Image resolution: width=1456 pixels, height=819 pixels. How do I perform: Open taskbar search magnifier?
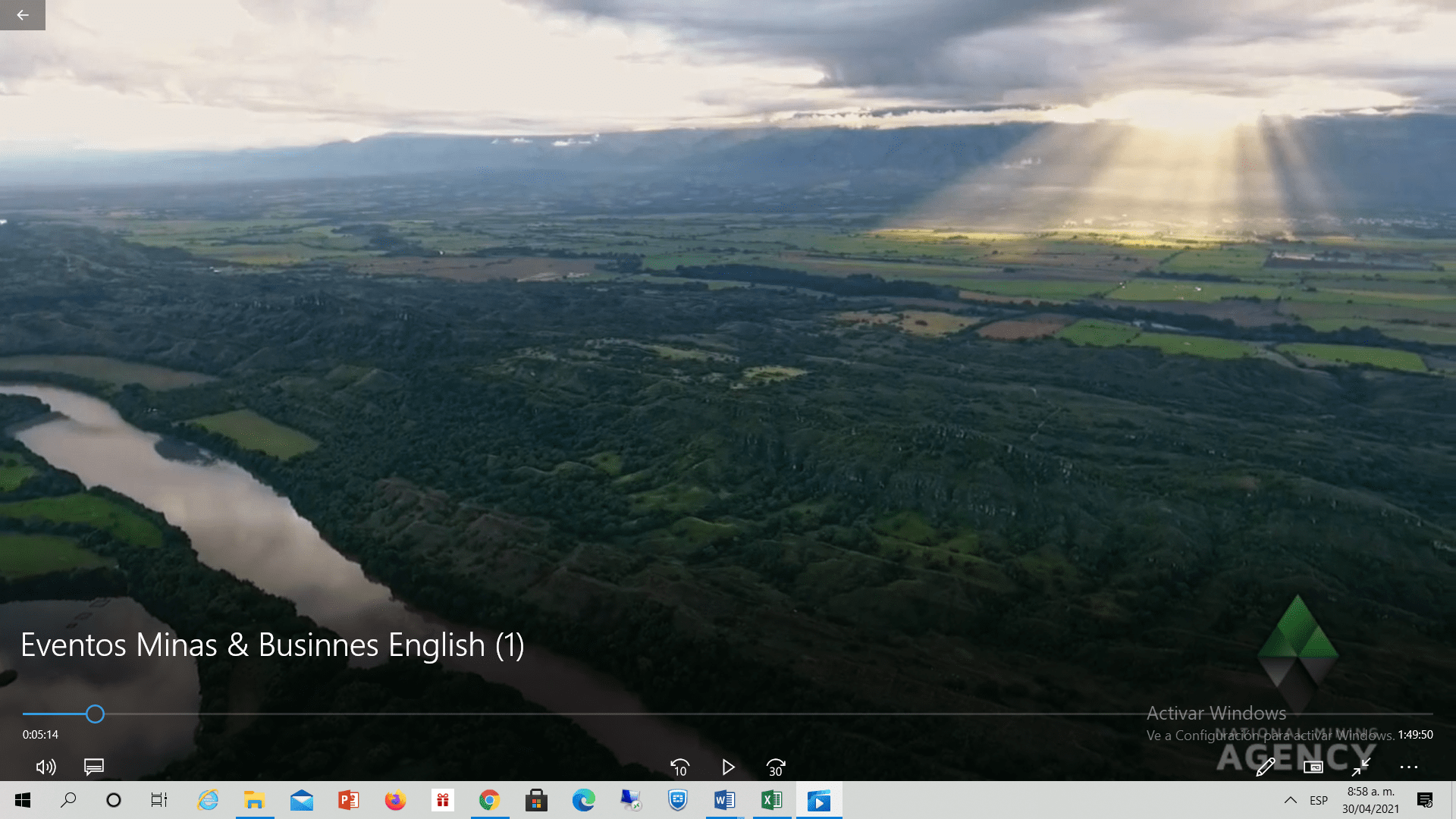pos(68,800)
